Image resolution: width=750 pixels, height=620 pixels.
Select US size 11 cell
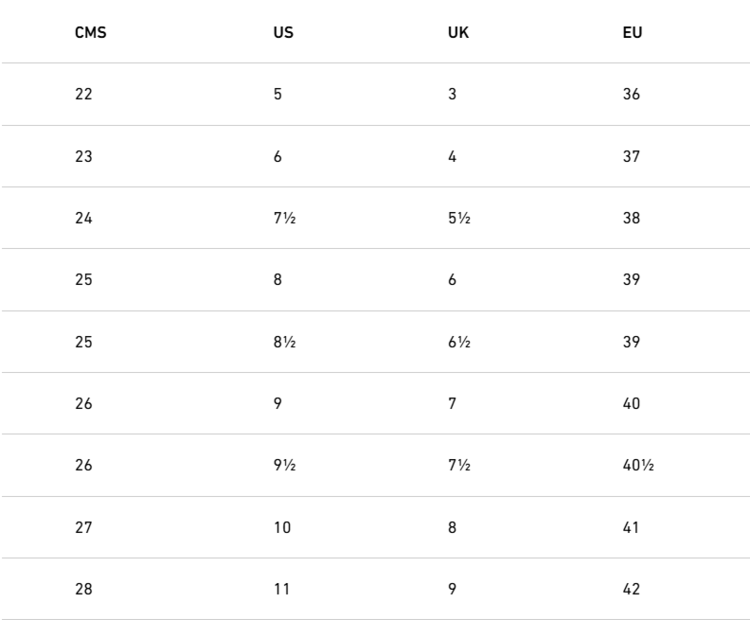coord(281,590)
